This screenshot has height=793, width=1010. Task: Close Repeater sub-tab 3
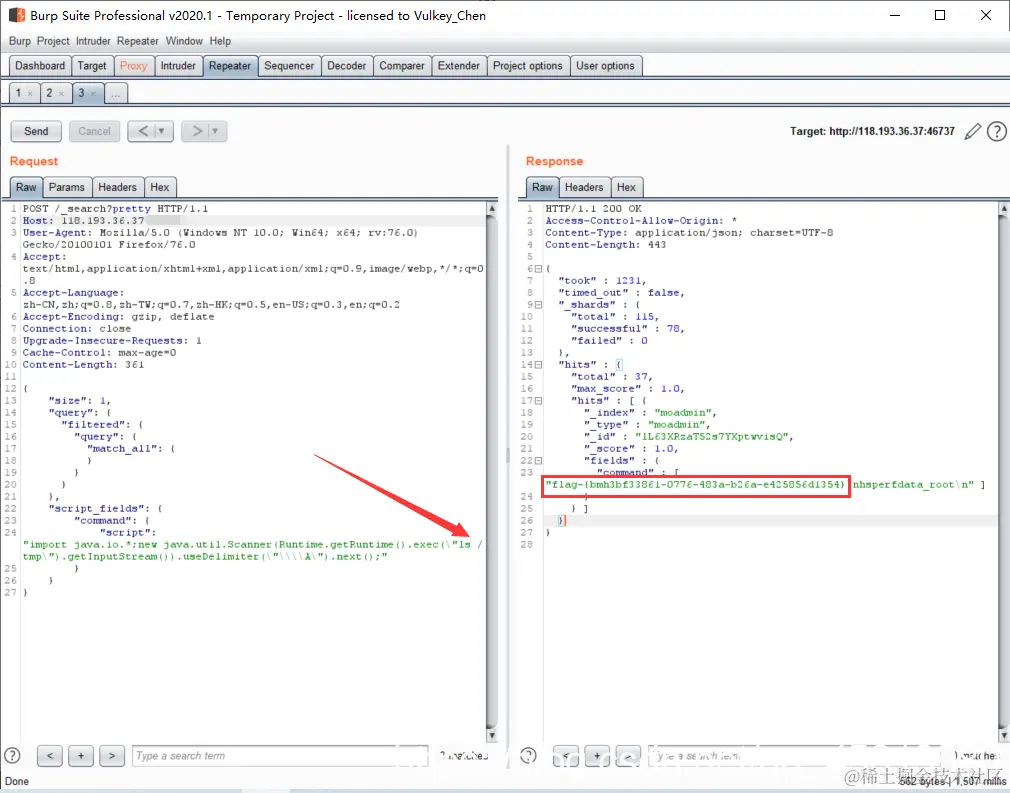tap(93, 94)
